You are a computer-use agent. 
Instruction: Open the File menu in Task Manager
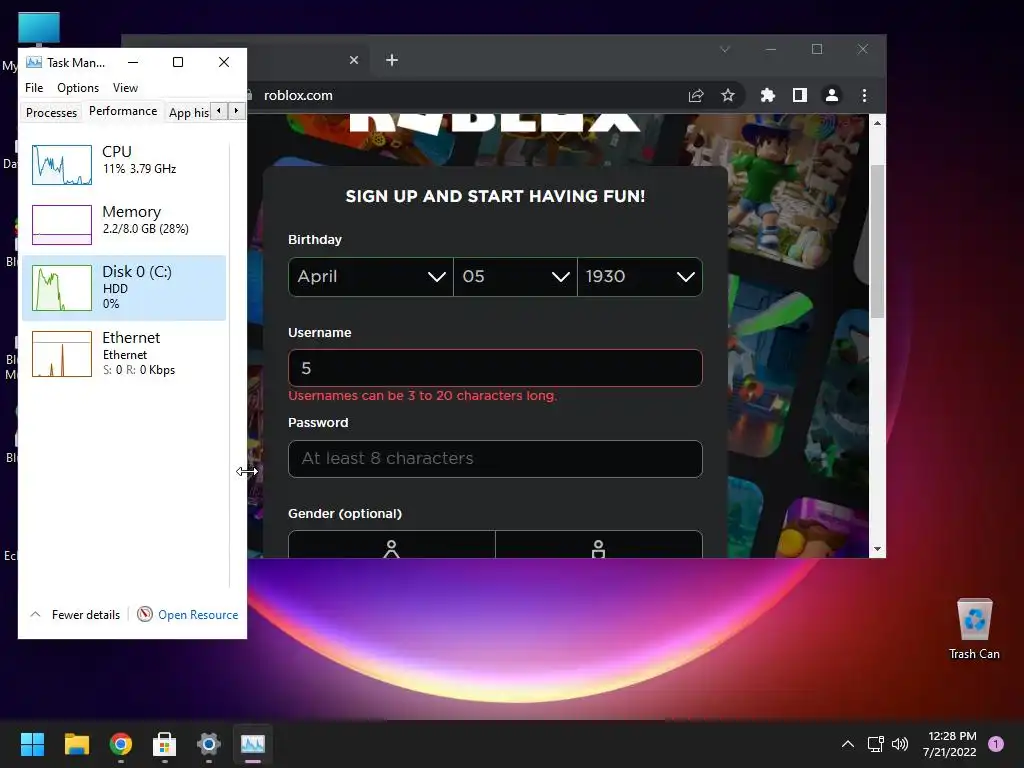34,88
